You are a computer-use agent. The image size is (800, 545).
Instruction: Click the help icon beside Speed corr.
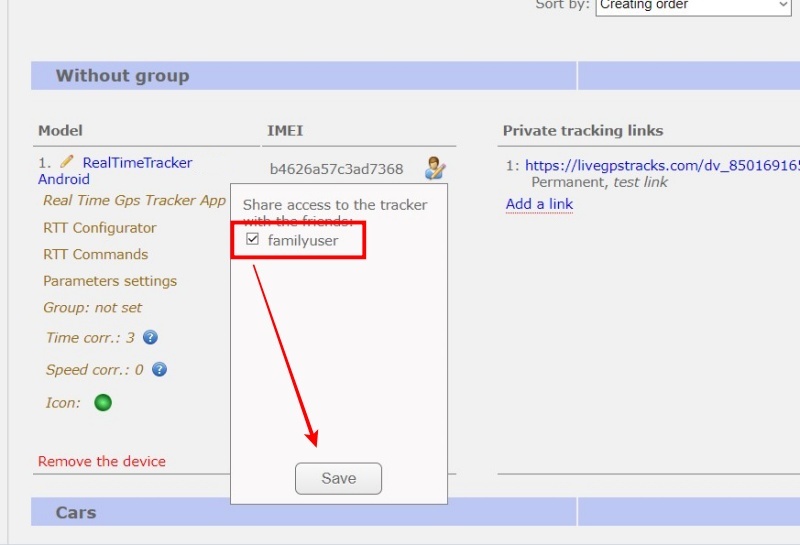click(x=159, y=370)
